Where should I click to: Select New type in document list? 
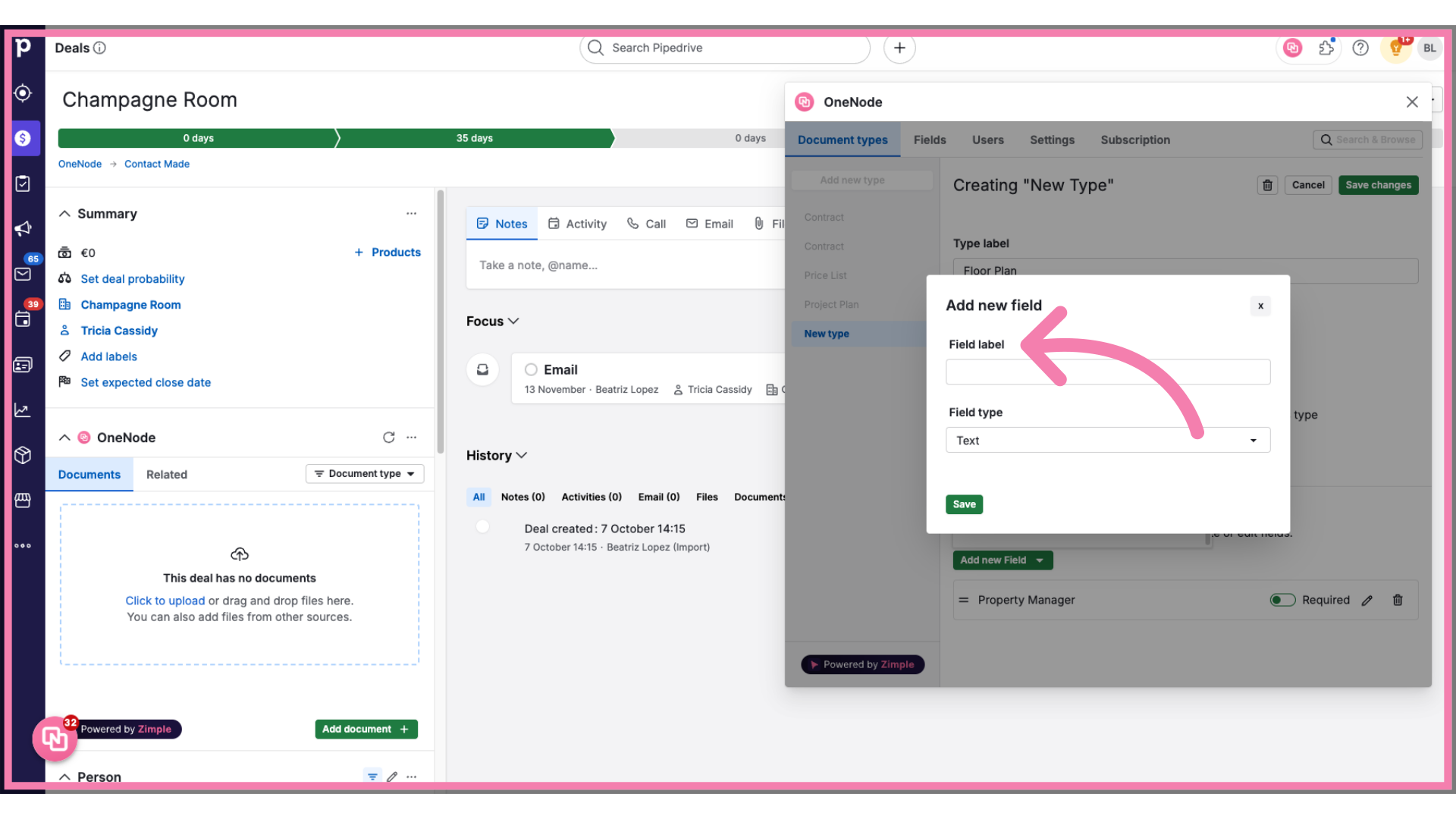(858, 334)
